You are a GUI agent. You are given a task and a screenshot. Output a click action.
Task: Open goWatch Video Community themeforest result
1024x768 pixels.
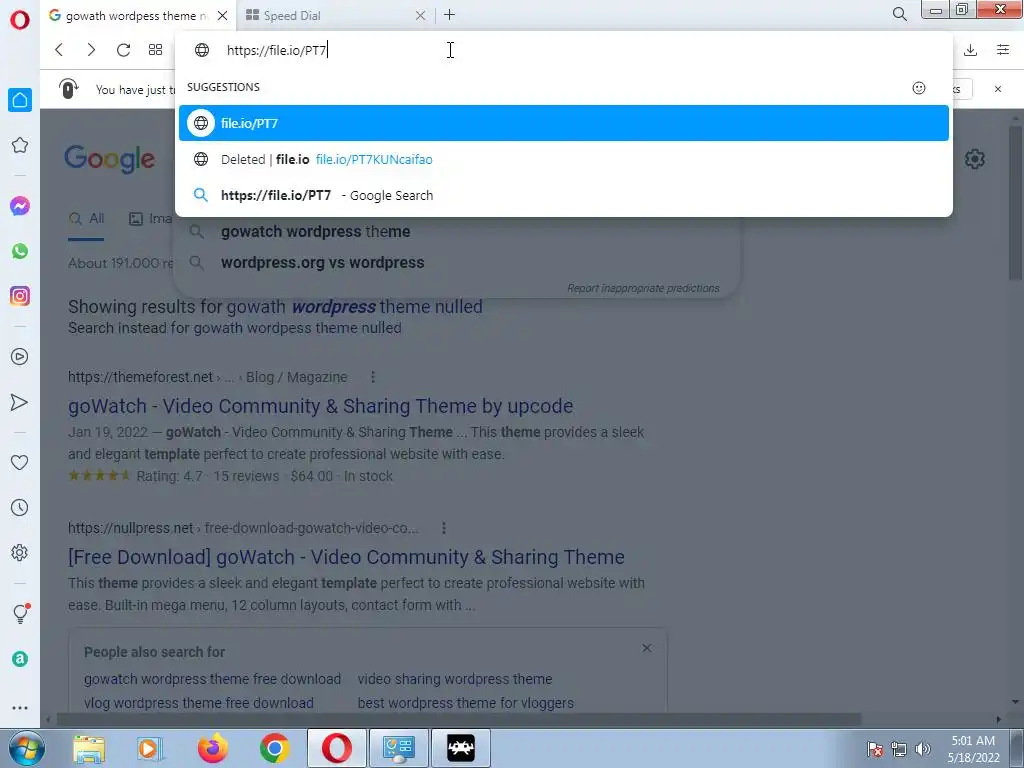point(321,406)
